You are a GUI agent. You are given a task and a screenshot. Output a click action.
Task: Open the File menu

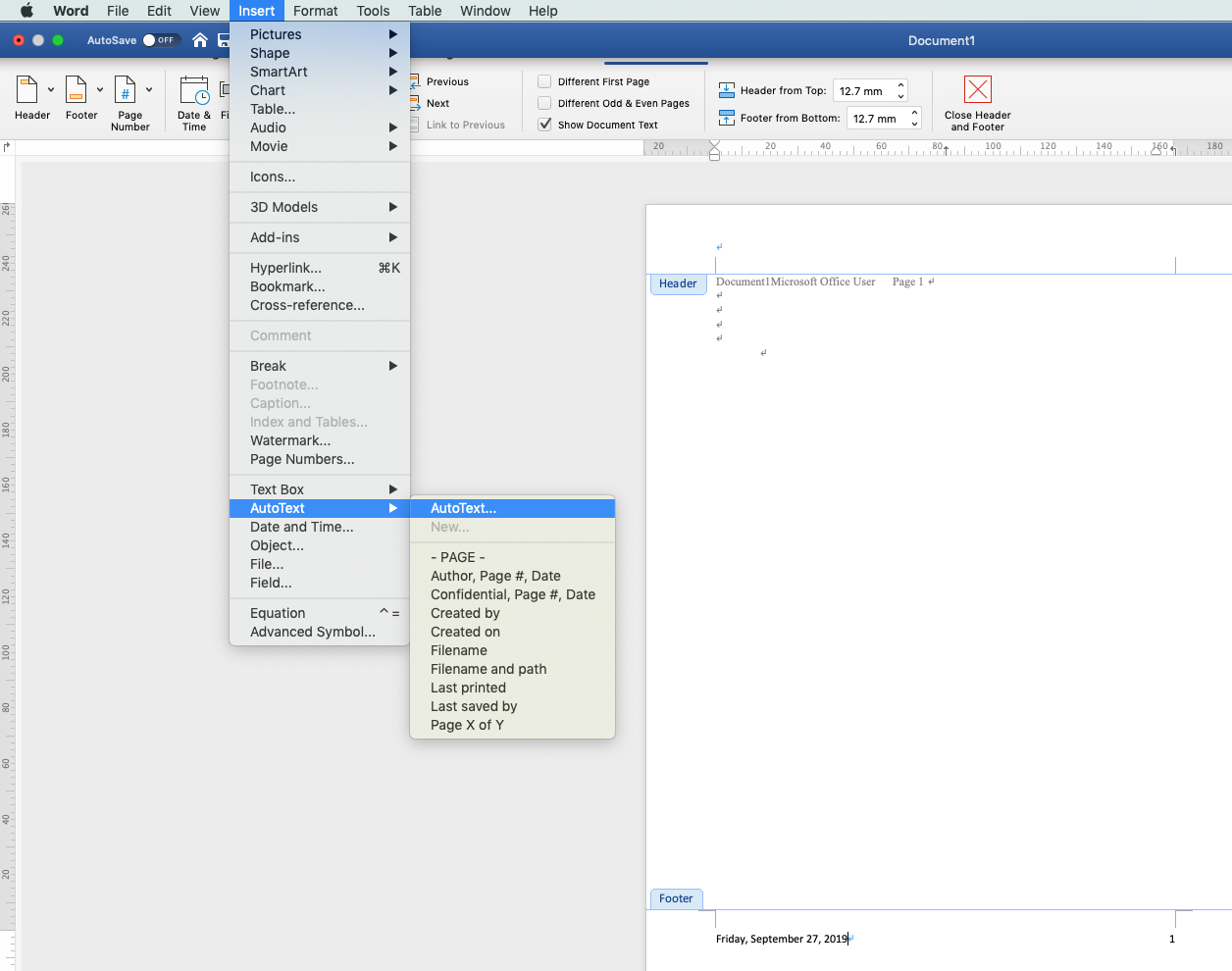coord(118,11)
